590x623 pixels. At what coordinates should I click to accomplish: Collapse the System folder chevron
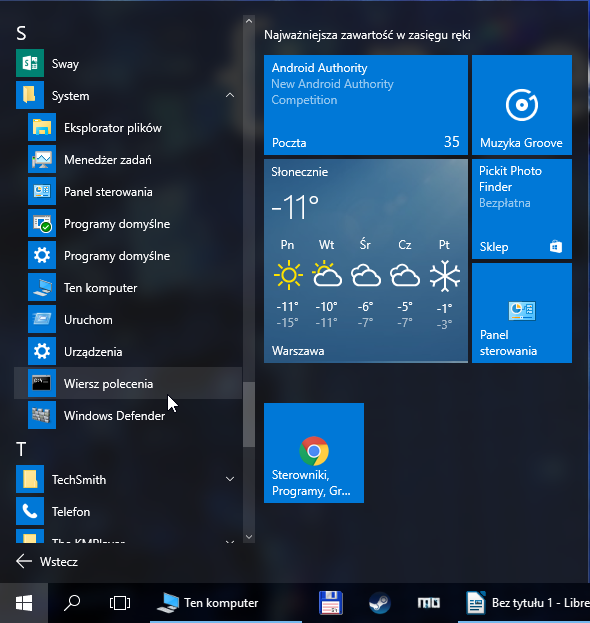[230, 95]
